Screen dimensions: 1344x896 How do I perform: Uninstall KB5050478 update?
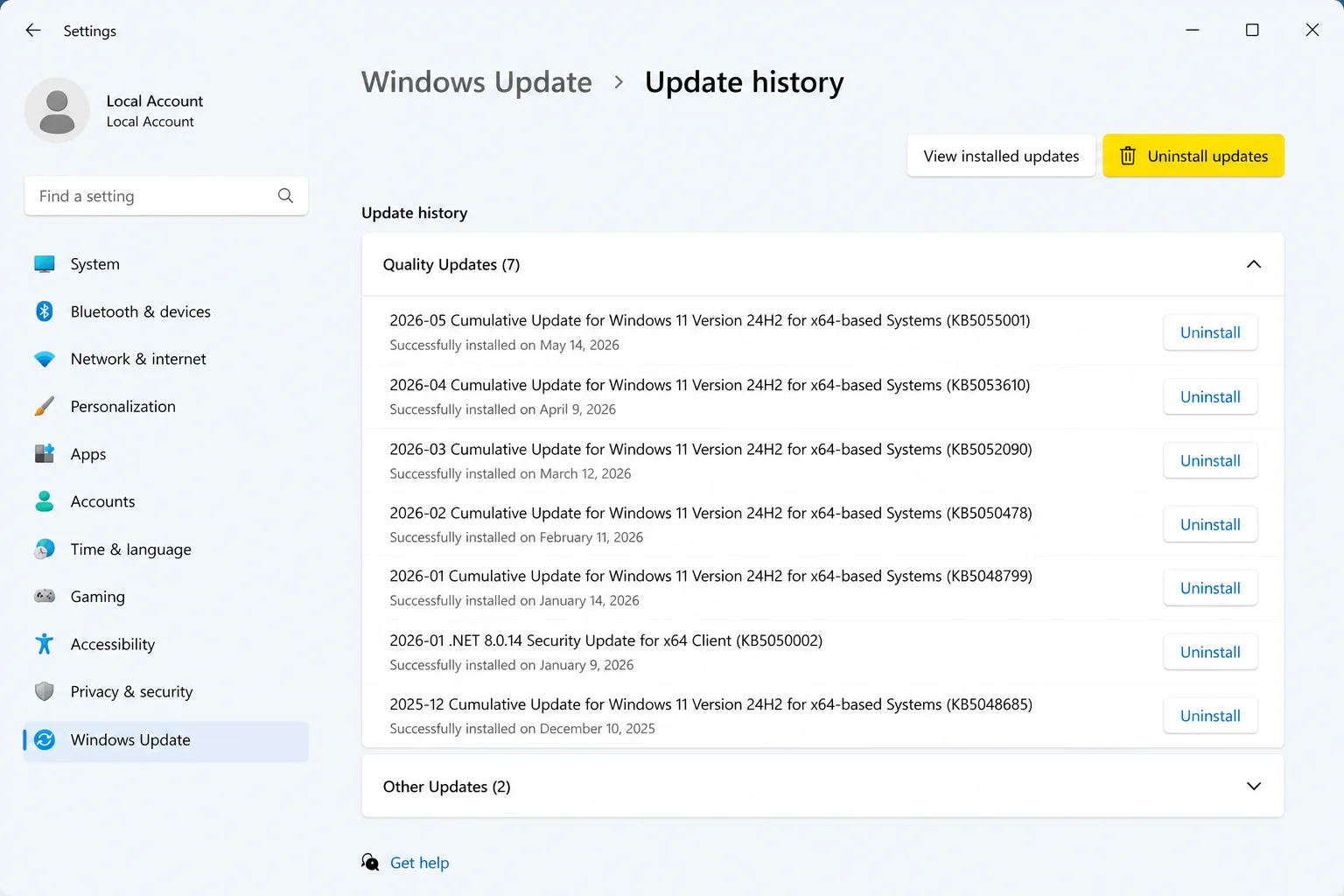click(x=1210, y=524)
